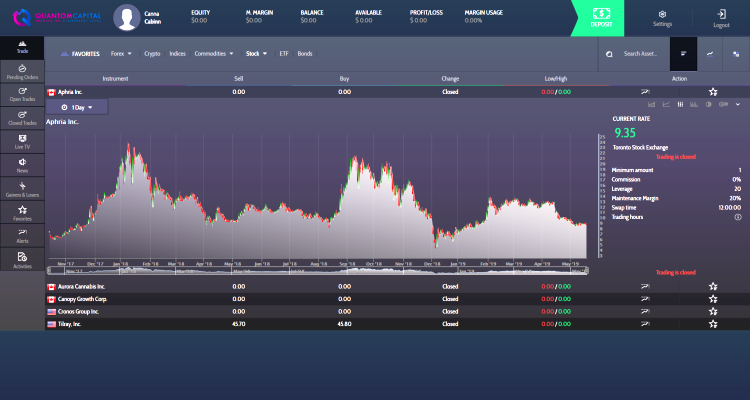Go to Open Trades in the sidebar
The height and width of the screenshot is (400, 750).
click(22, 95)
